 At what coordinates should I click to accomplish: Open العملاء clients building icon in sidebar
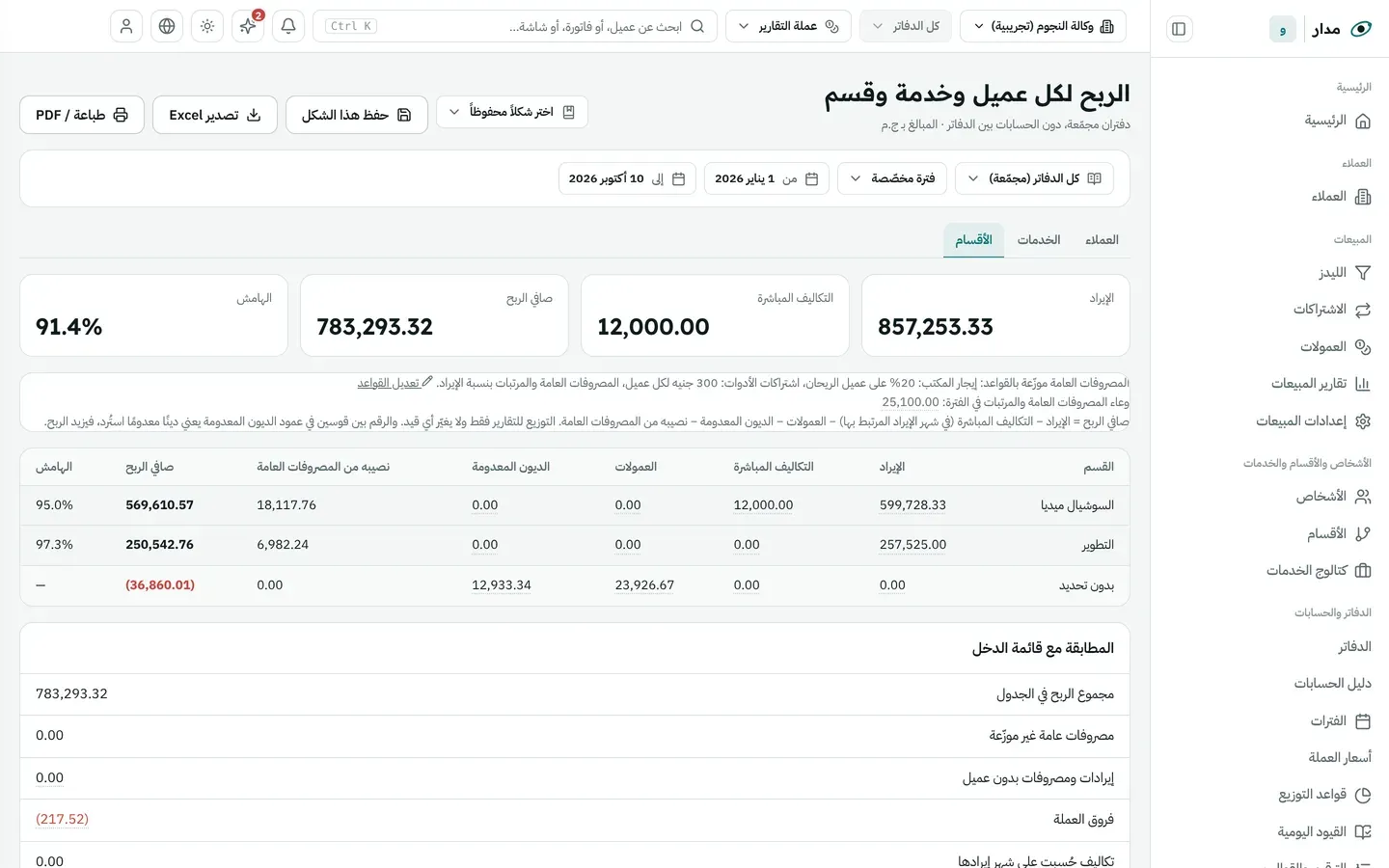click(x=1363, y=197)
